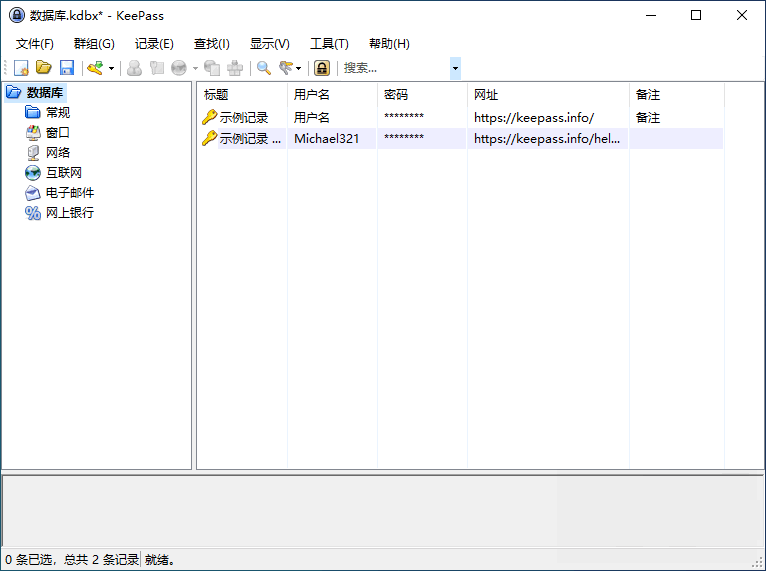Open the 显示(V) menu
Viewport: 766px width, 571px height.
point(270,44)
